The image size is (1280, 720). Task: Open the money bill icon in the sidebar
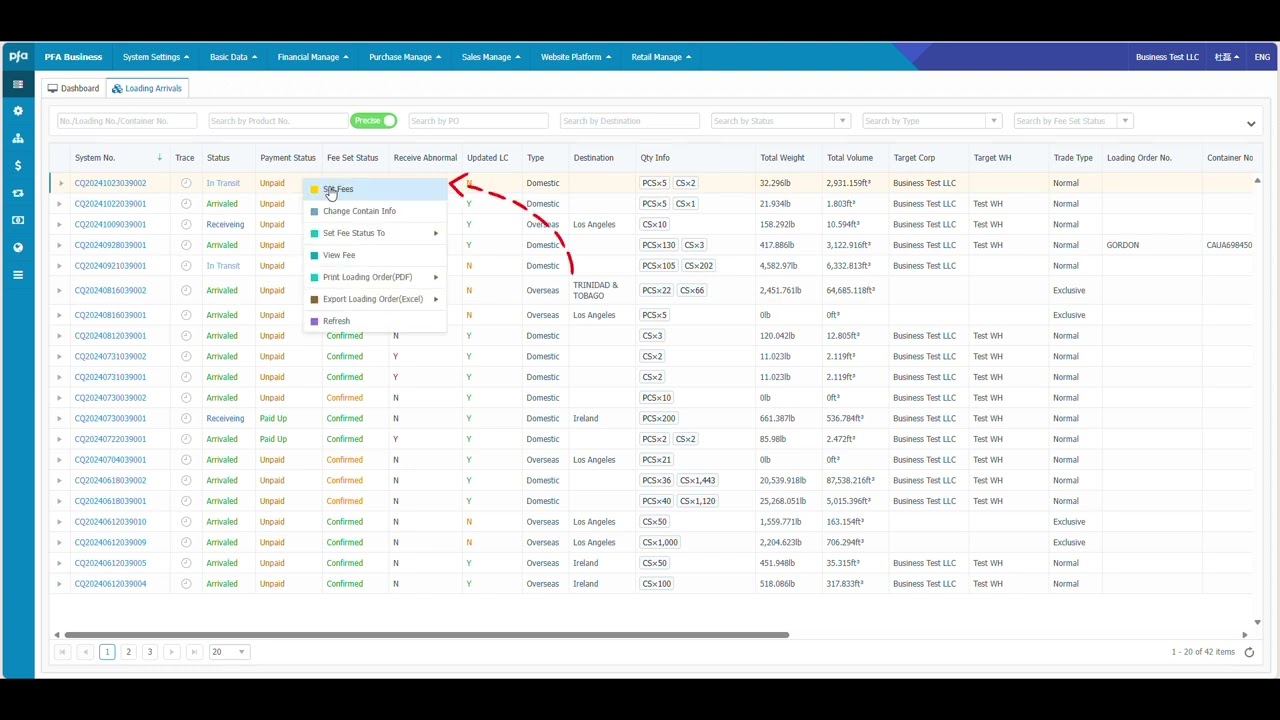pyautogui.click(x=18, y=220)
